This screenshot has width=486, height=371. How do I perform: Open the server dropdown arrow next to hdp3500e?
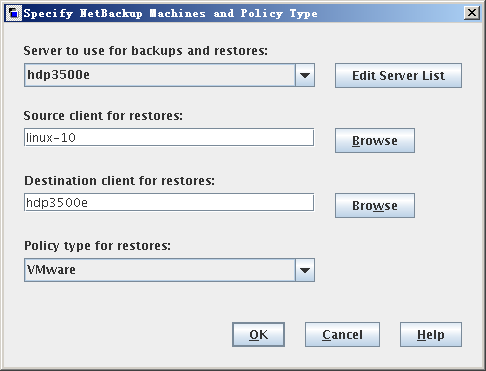[x=305, y=75]
